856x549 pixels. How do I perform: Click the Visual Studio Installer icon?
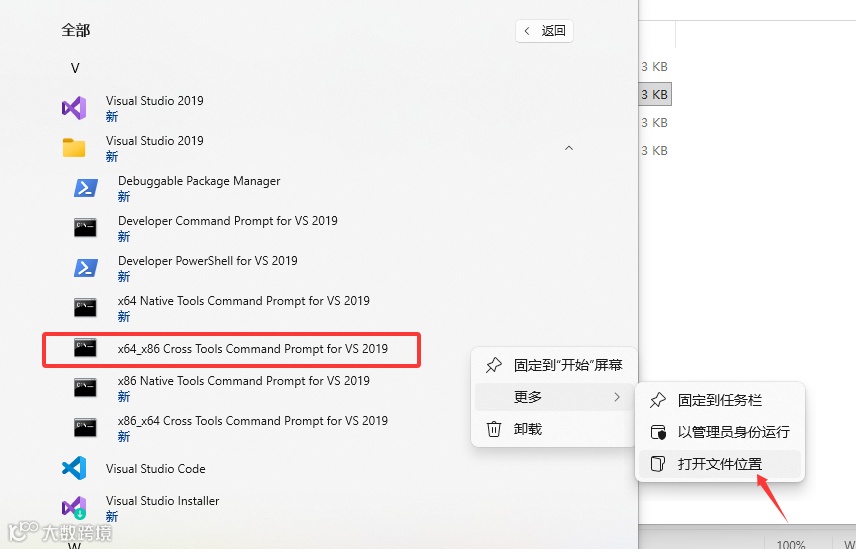pos(74,508)
